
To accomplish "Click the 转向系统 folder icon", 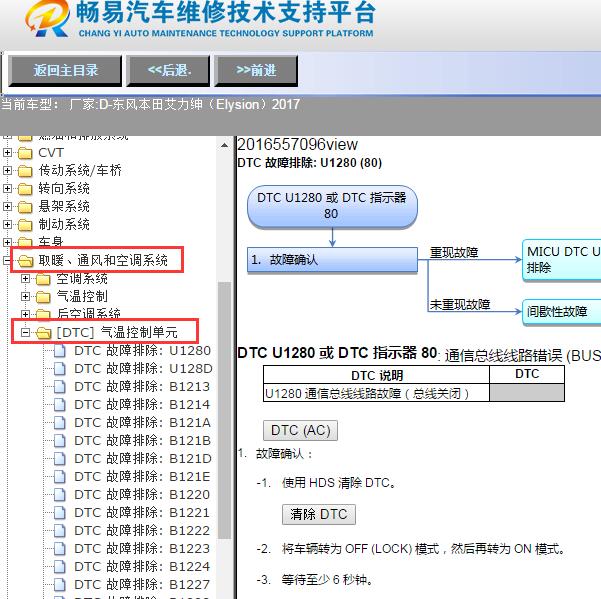I will coord(25,189).
